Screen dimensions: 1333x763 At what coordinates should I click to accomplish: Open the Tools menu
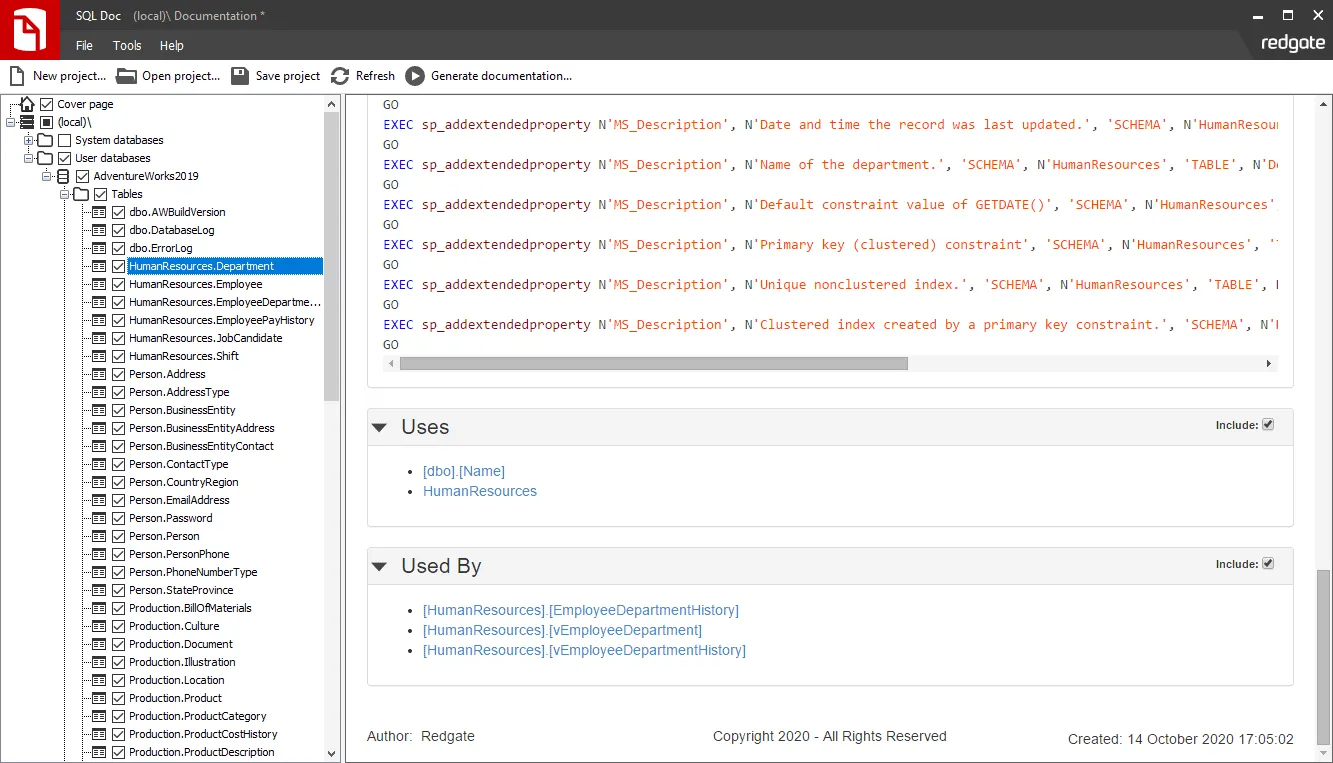point(126,45)
